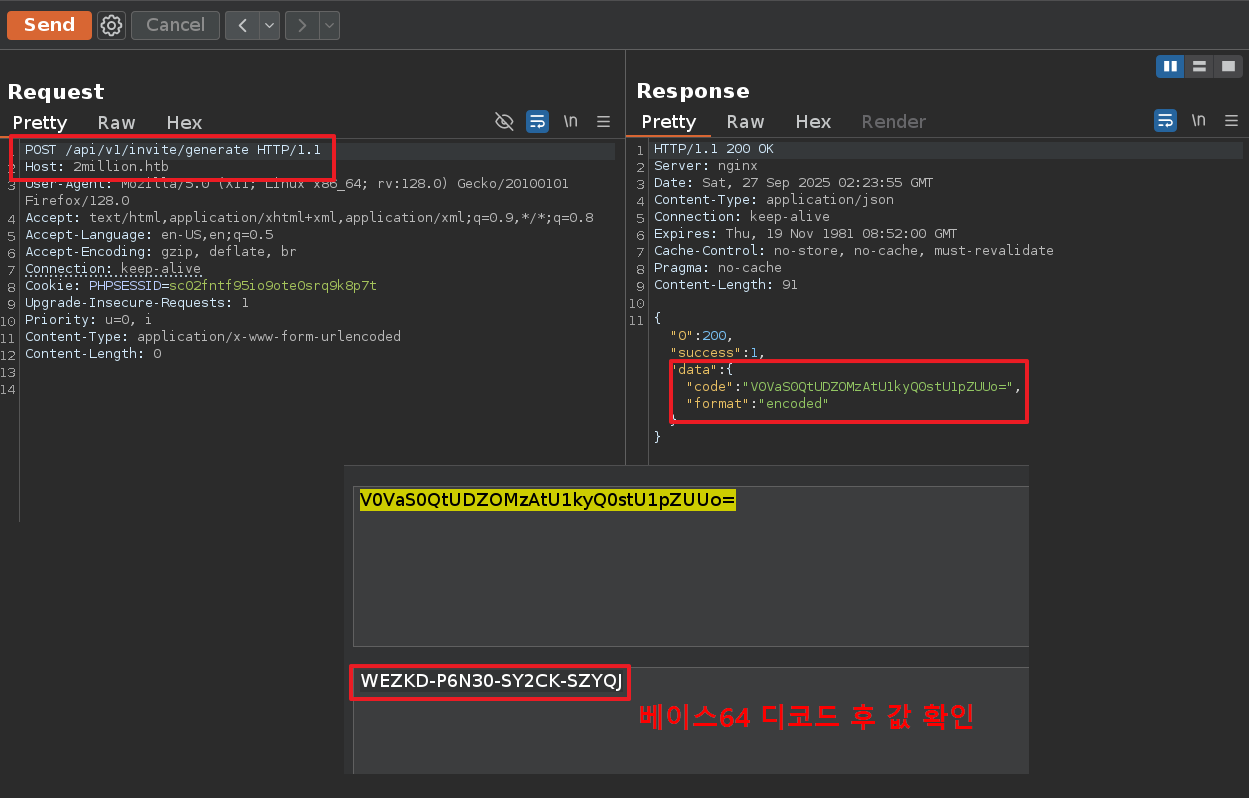Screen dimensions: 1249x798
Task: Toggle word wrap icon in Response panel
Action: (x=1165, y=121)
